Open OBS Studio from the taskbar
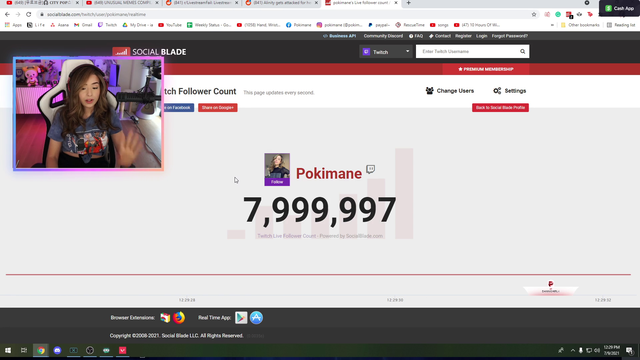The image size is (640, 360). [90, 350]
